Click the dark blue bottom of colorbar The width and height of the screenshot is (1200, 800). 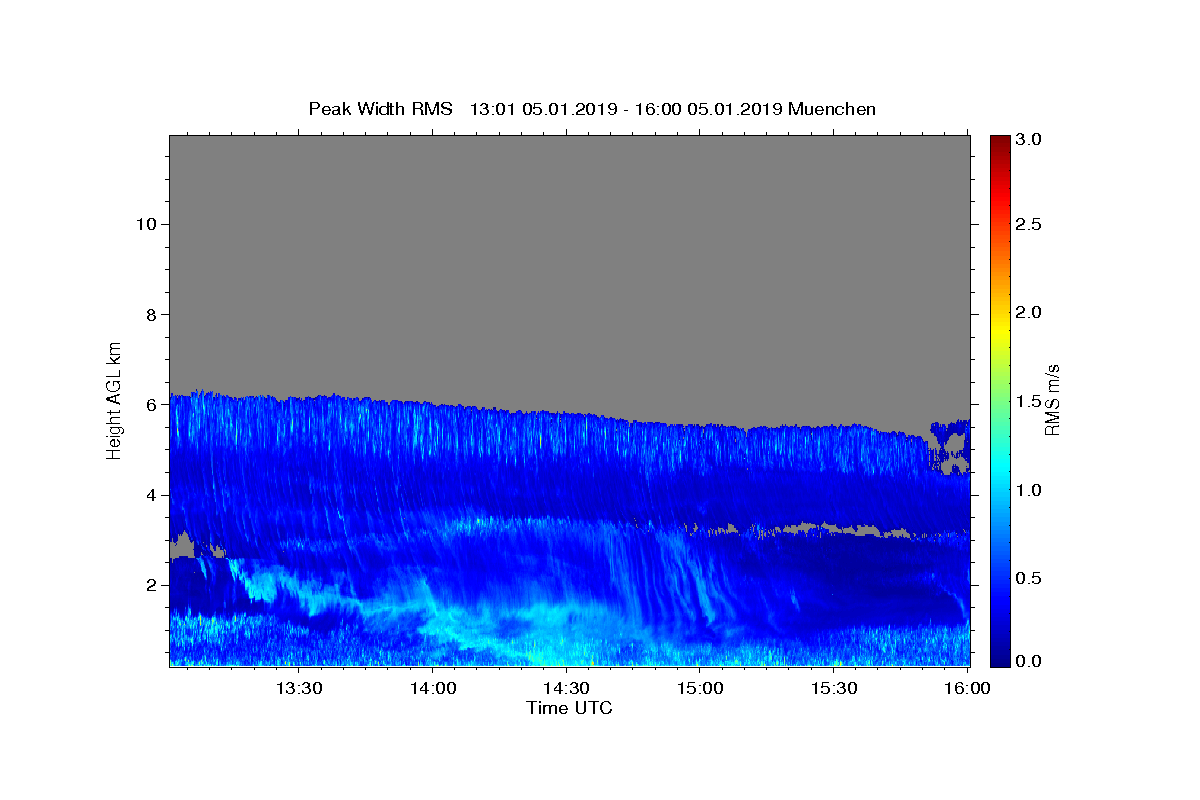(x=1000, y=659)
